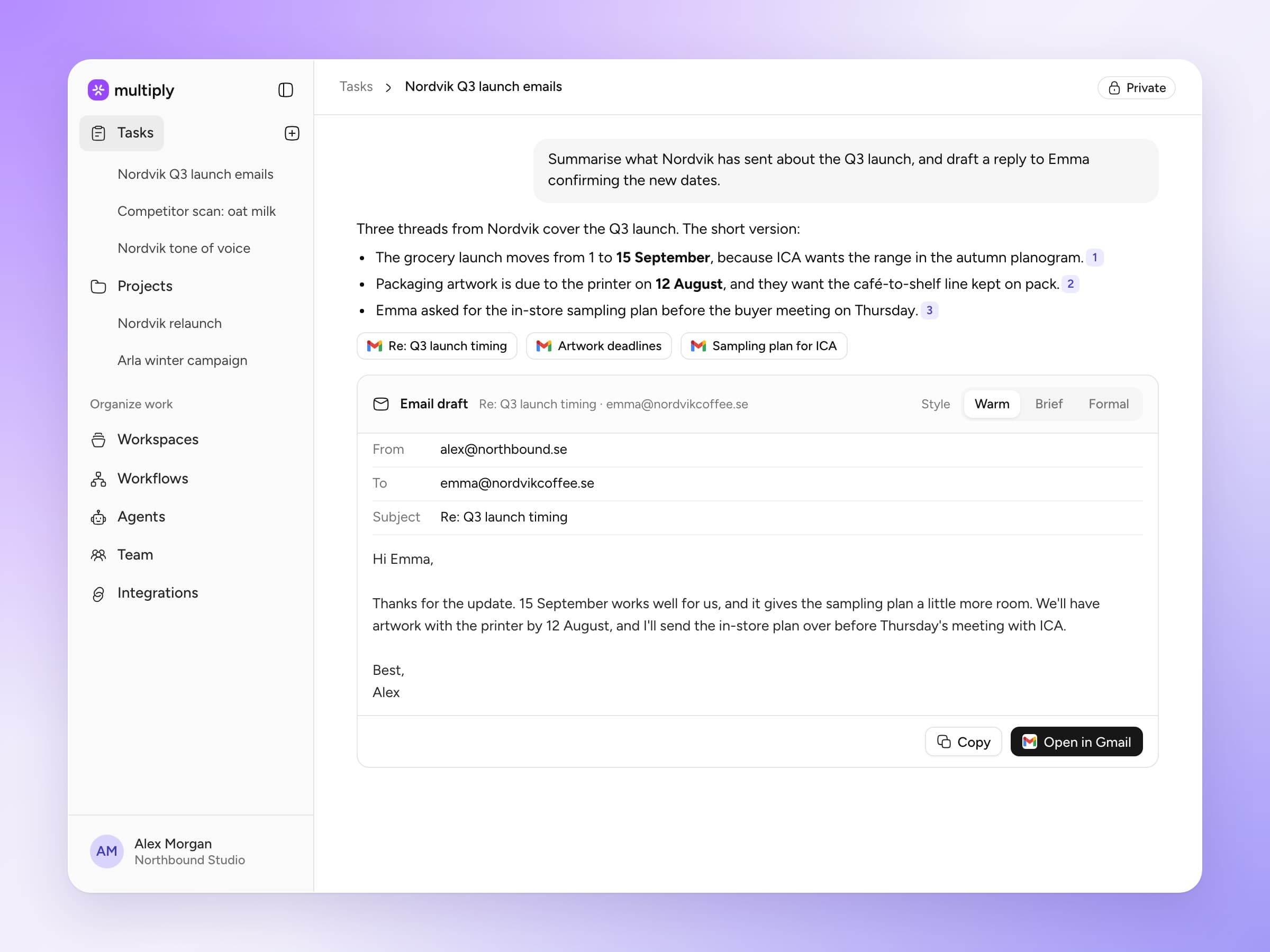Image resolution: width=1270 pixels, height=952 pixels.
Task: Collapse the sidebar with the panel icon
Action: click(x=286, y=90)
